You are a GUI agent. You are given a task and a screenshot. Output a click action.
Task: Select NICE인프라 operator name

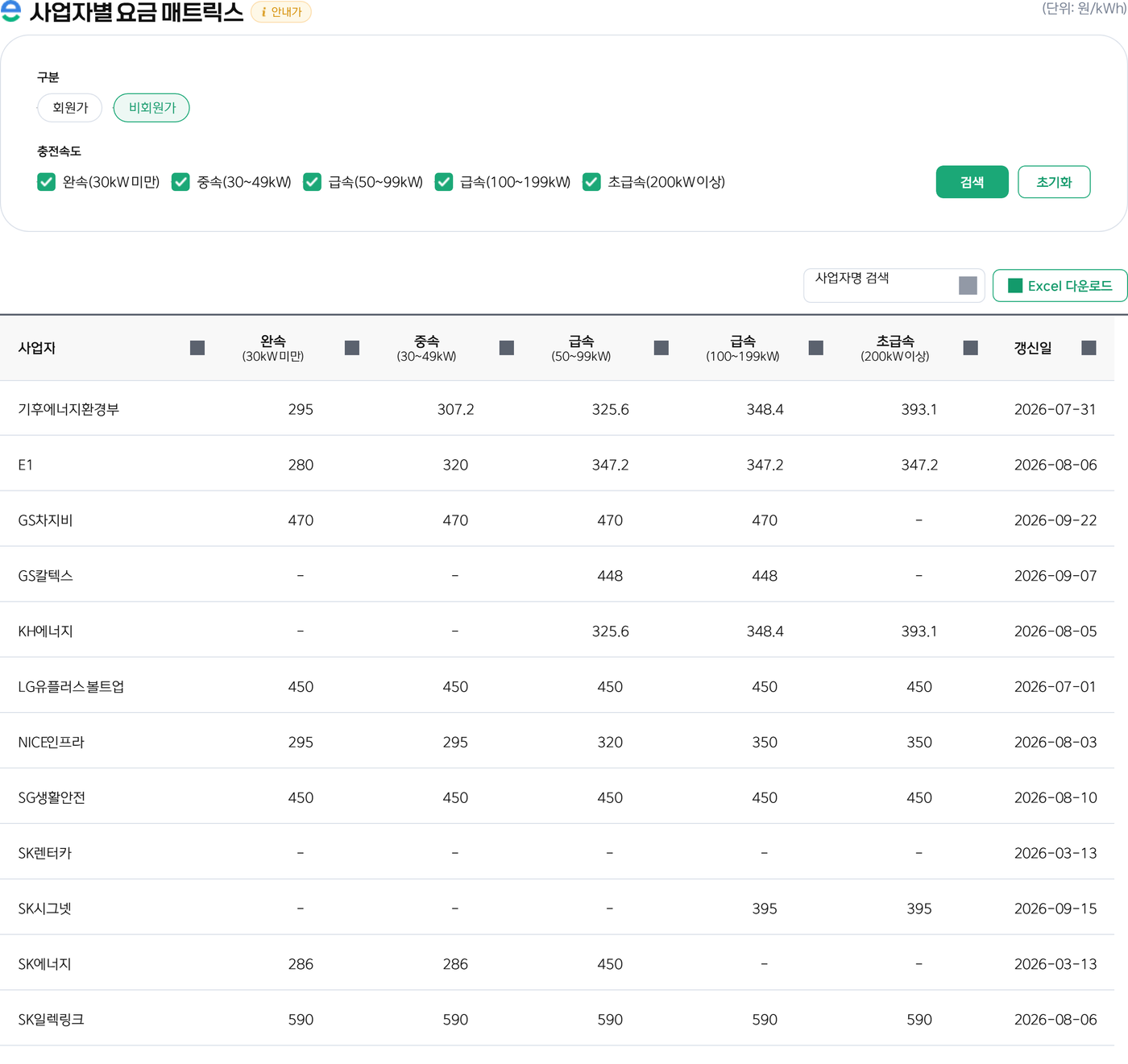51,743
